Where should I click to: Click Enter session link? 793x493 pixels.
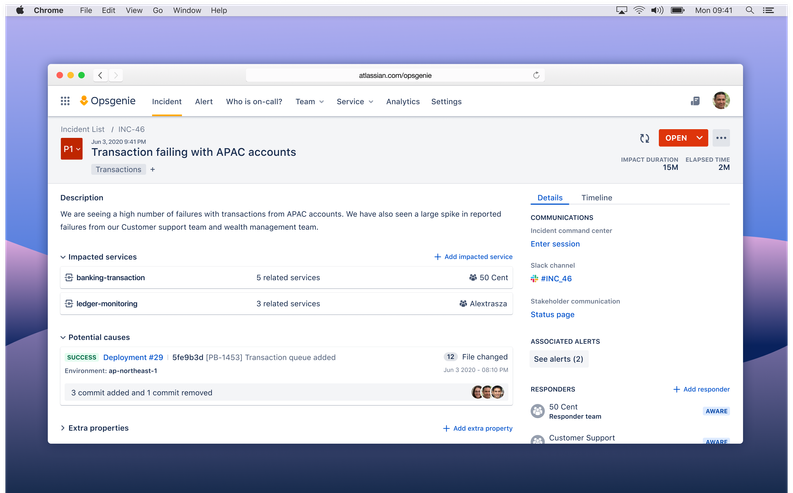click(x=555, y=244)
